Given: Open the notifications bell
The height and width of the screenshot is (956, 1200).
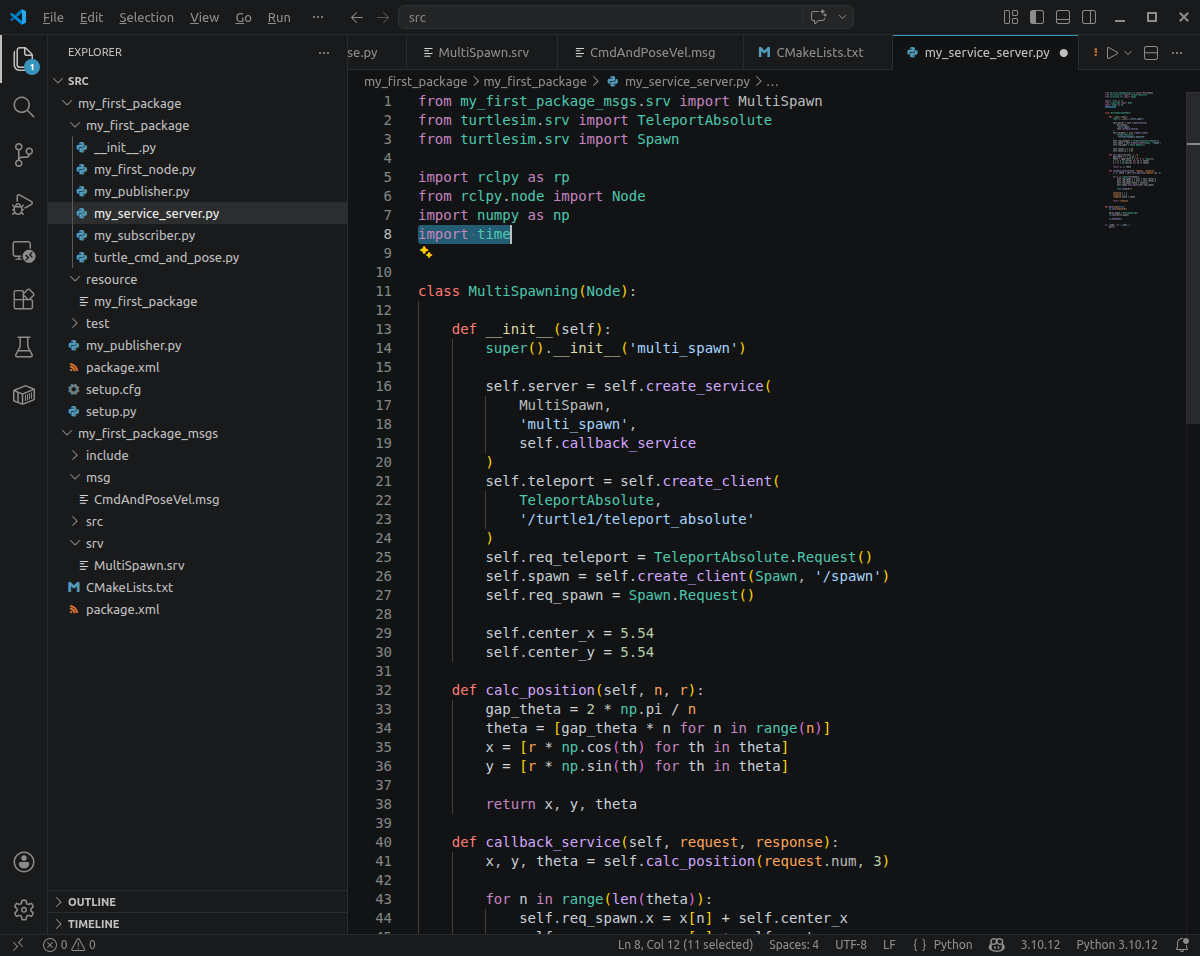Looking at the screenshot, I should coord(1182,944).
